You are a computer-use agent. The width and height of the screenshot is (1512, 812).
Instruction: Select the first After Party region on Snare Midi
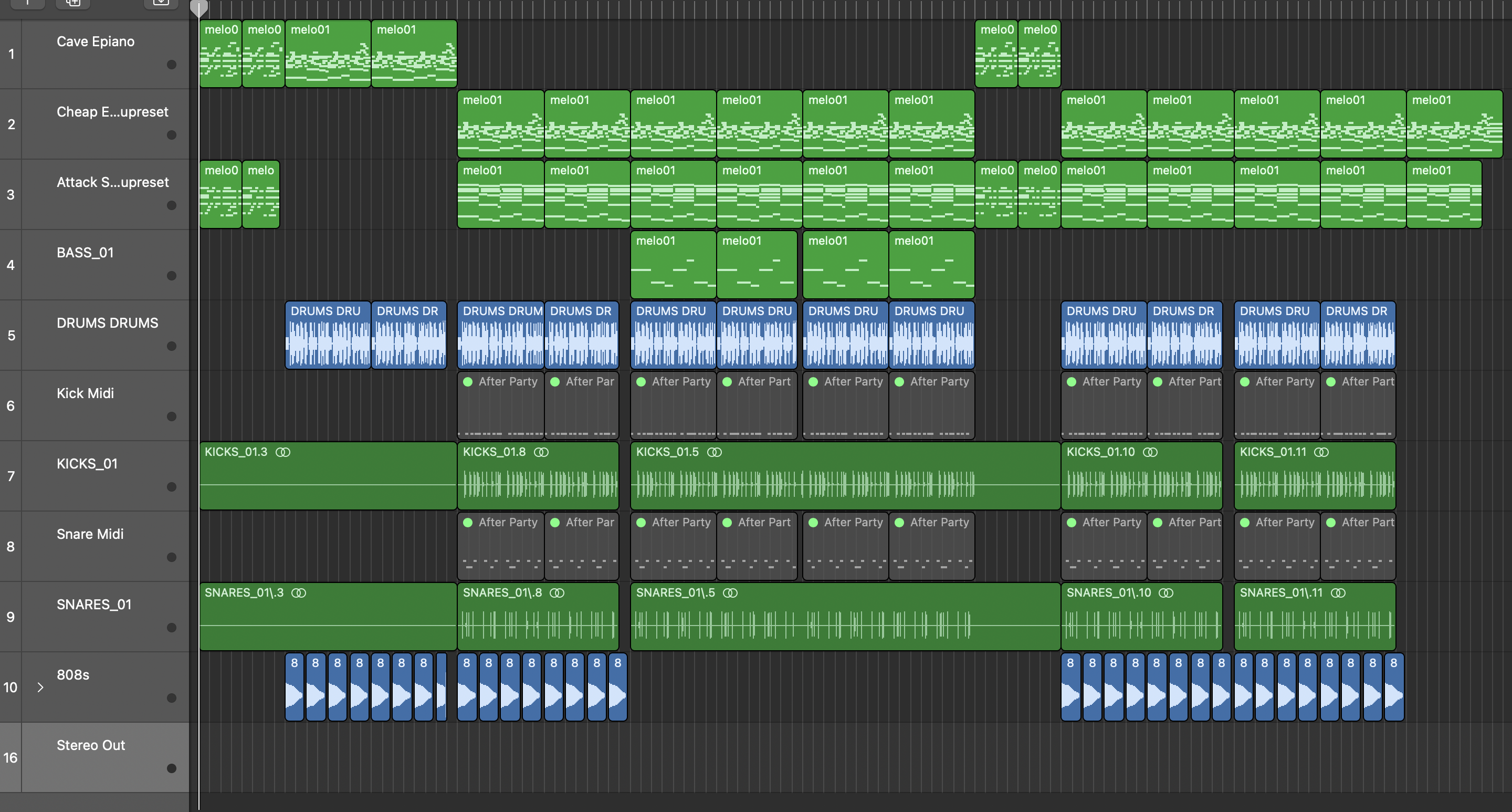(500, 546)
